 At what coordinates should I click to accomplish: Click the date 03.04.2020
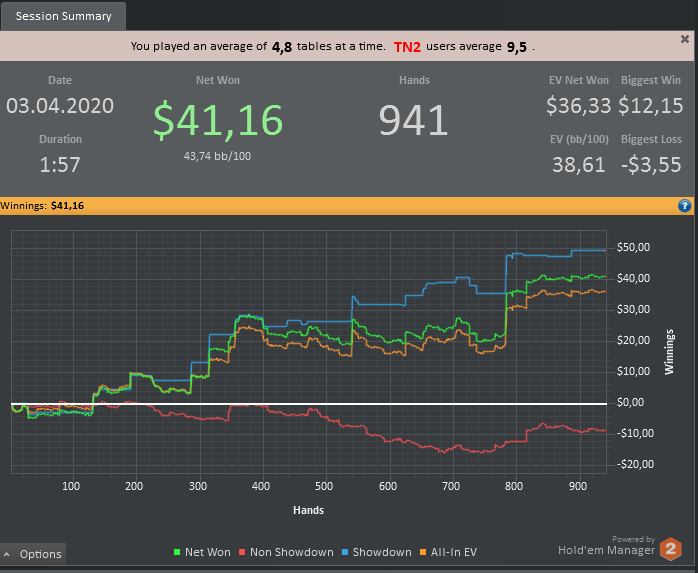(60, 106)
